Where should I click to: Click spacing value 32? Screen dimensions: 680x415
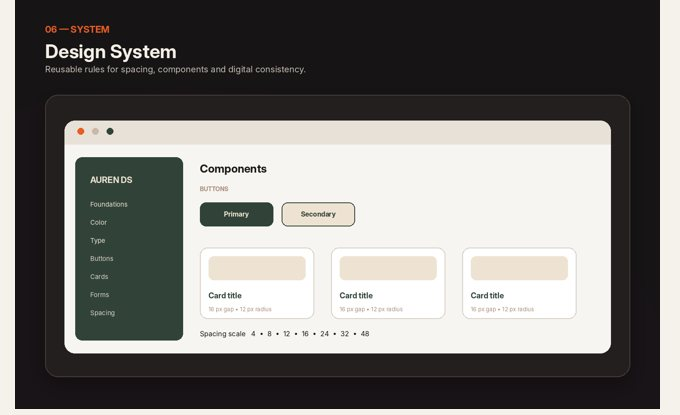345,334
